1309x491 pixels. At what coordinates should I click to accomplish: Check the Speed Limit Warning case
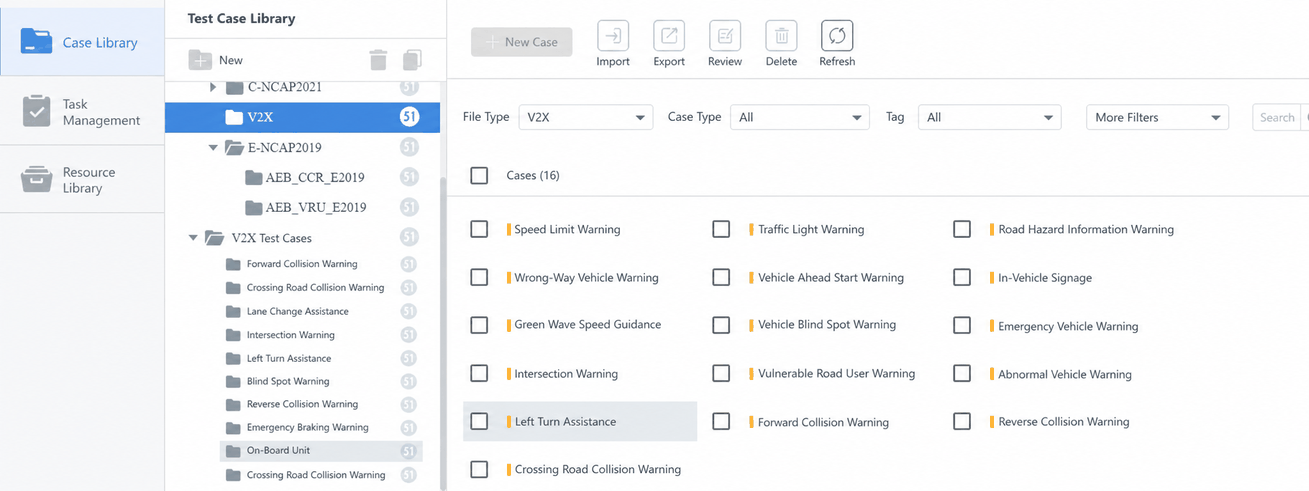click(479, 229)
